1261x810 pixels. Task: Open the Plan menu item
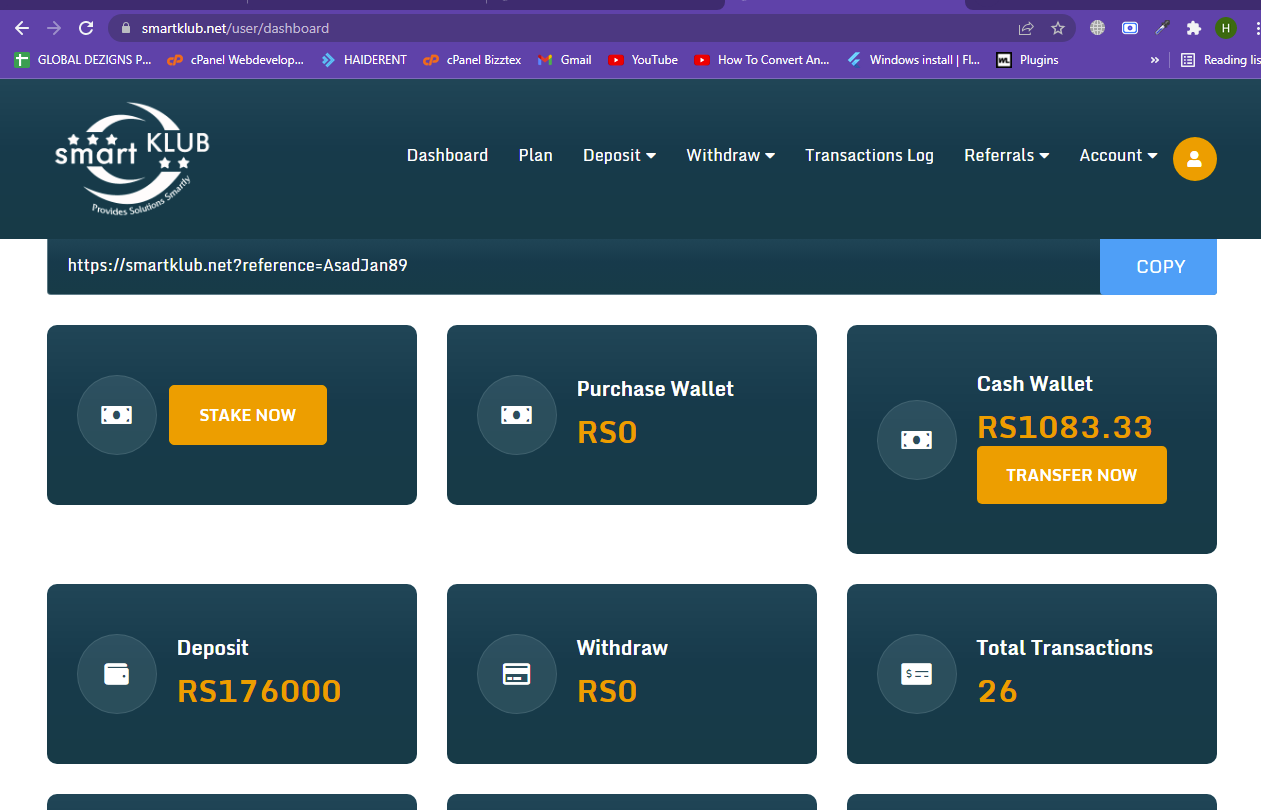535,155
